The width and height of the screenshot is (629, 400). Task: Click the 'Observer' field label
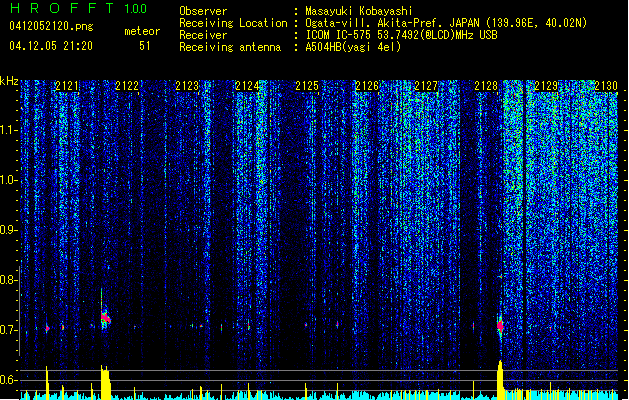[203, 11]
